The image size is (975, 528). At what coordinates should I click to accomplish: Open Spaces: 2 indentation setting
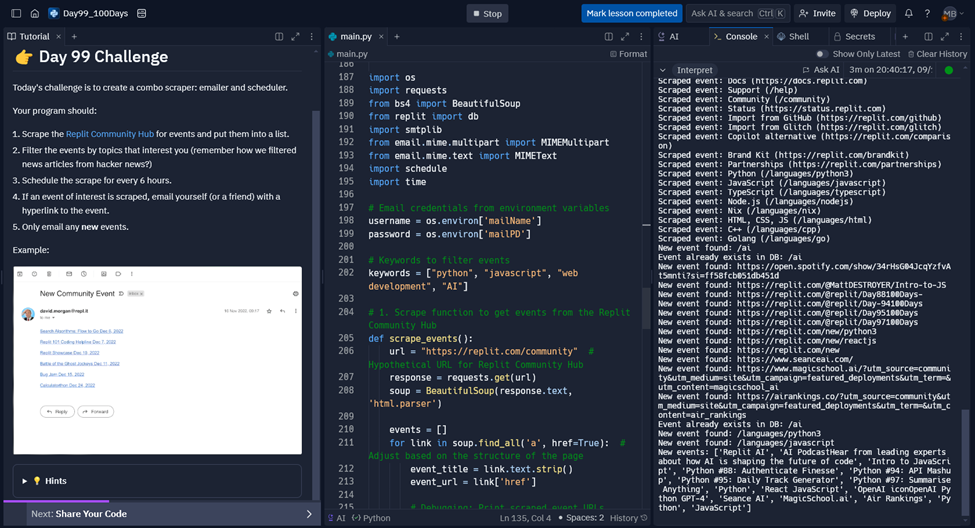click(581, 518)
